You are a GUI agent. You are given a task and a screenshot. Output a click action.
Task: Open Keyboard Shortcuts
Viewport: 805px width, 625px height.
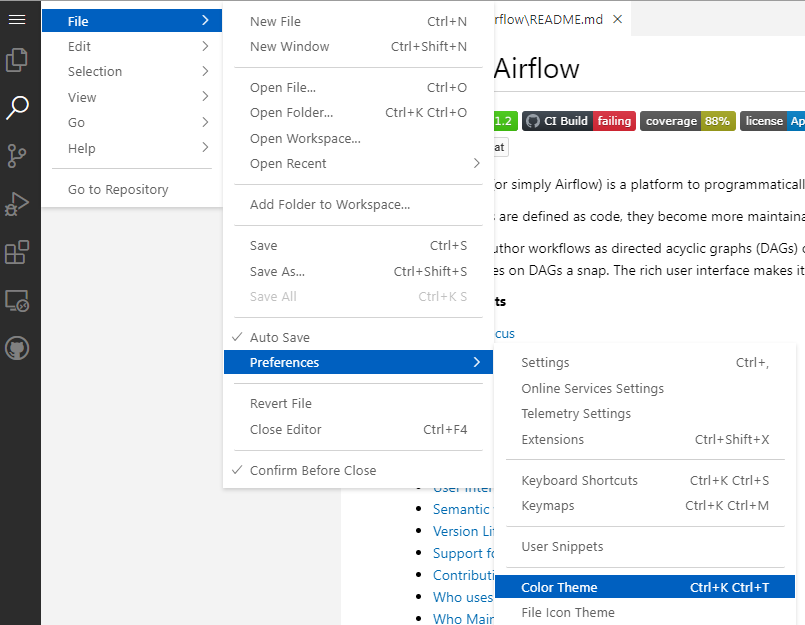click(x=645, y=481)
